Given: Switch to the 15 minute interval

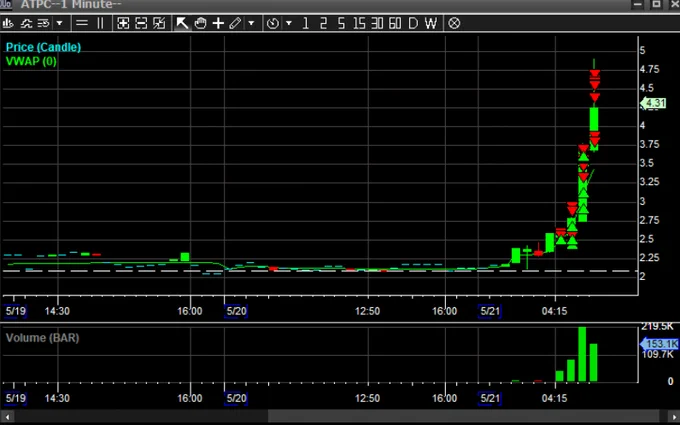Looking at the screenshot, I should (x=359, y=23).
